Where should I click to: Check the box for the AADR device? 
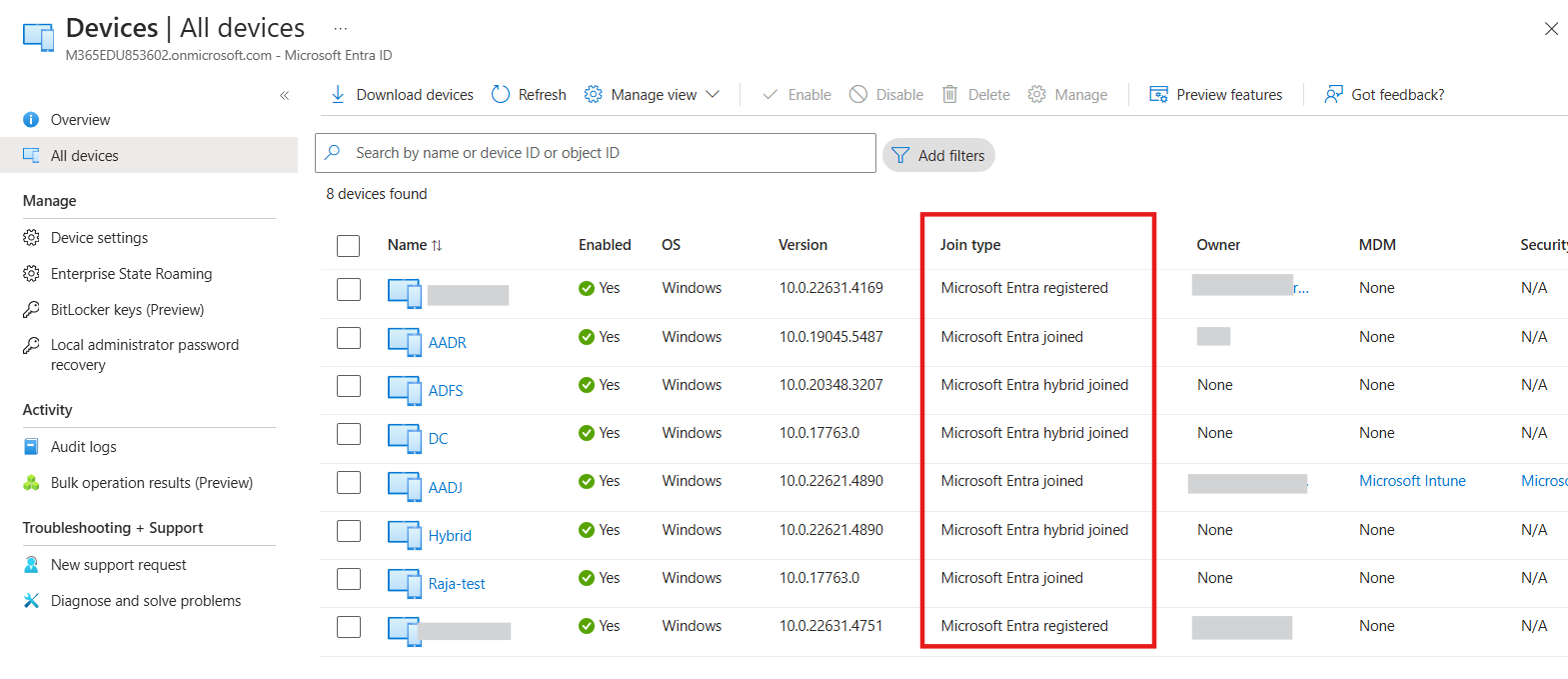(x=349, y=338)
